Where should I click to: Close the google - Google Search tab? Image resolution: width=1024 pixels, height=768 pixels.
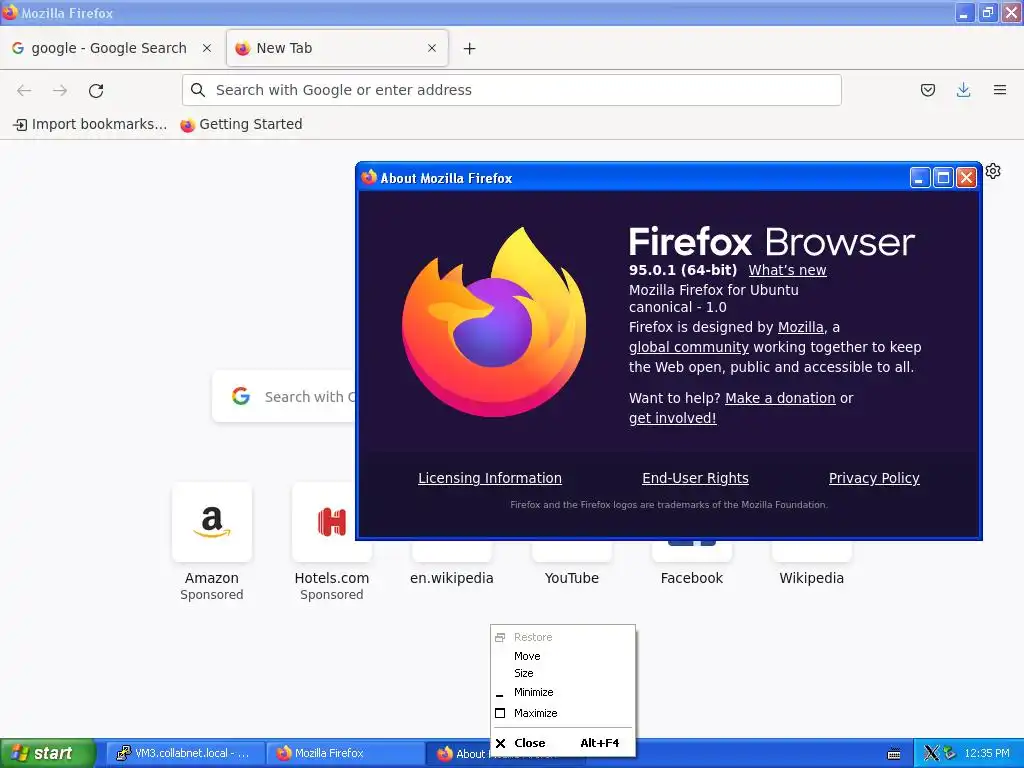tap(206, 48)
